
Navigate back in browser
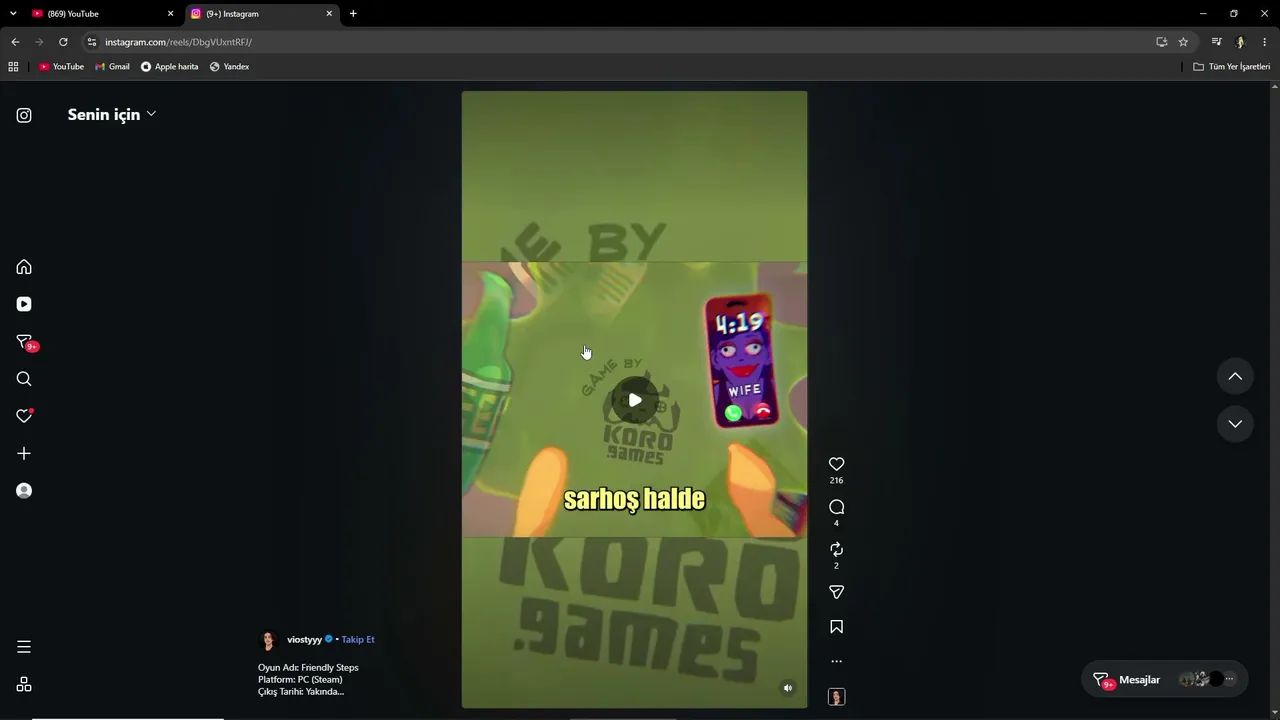(15, 42)
